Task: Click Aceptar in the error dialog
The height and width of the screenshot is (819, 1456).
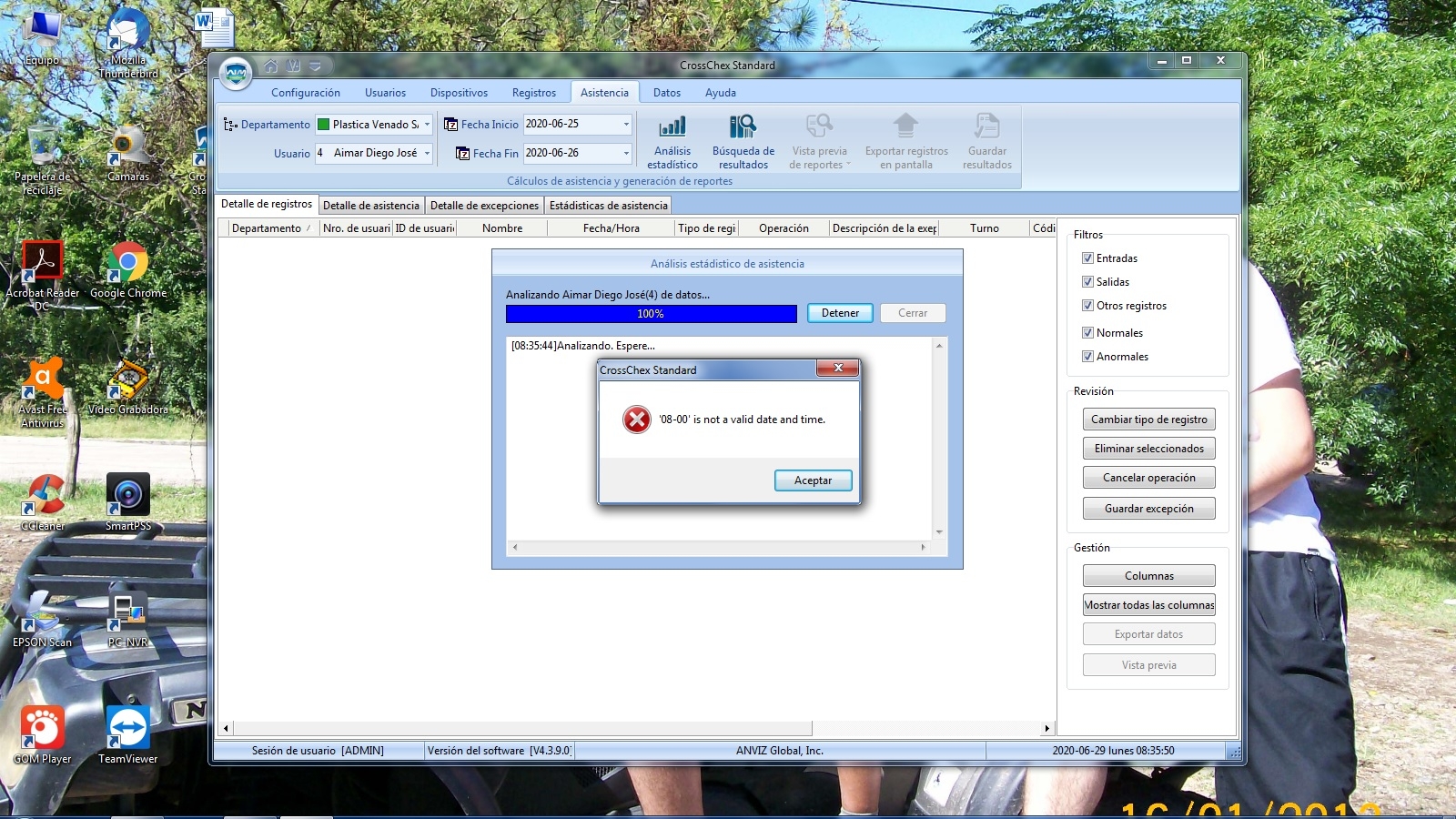Action: 814,480
